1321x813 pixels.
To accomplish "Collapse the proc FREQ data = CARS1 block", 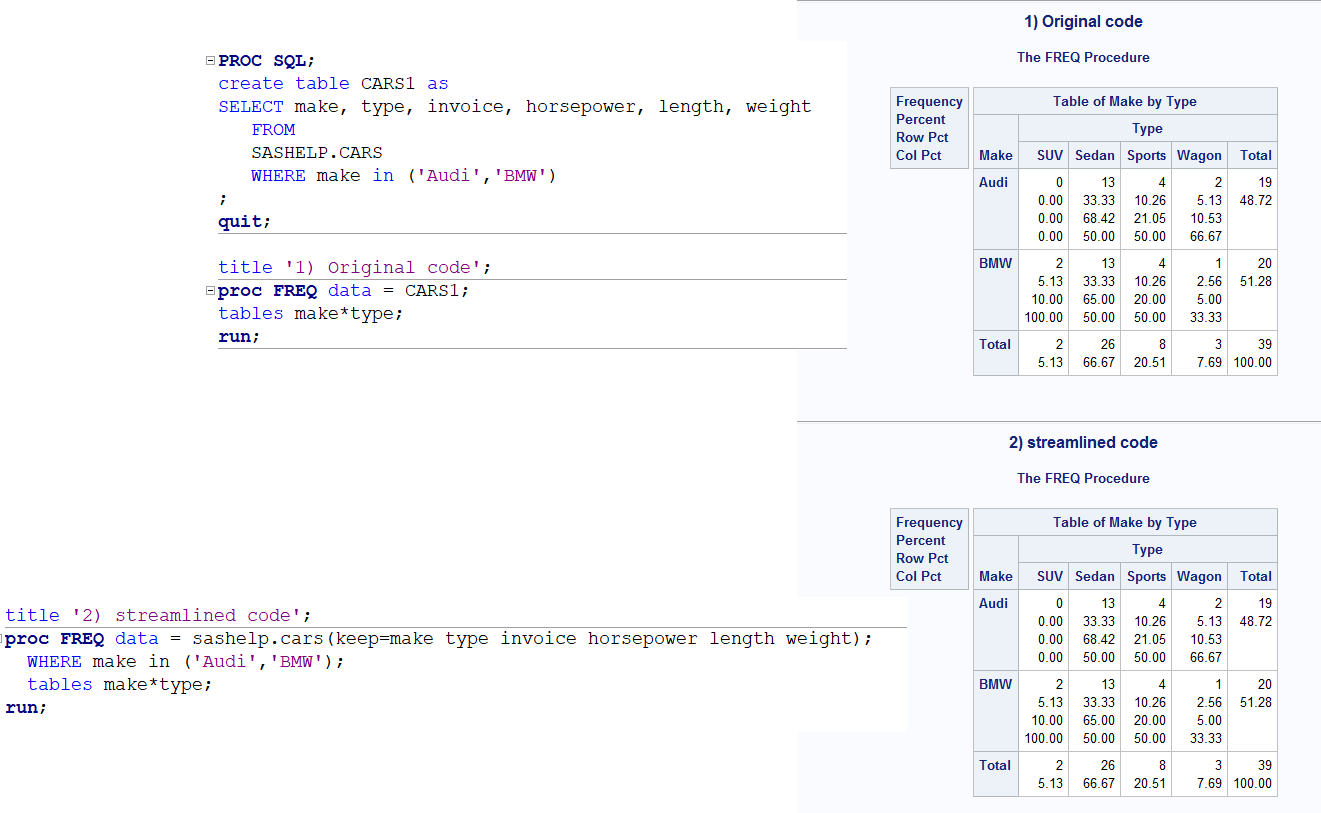I will [x=209, y=291].
